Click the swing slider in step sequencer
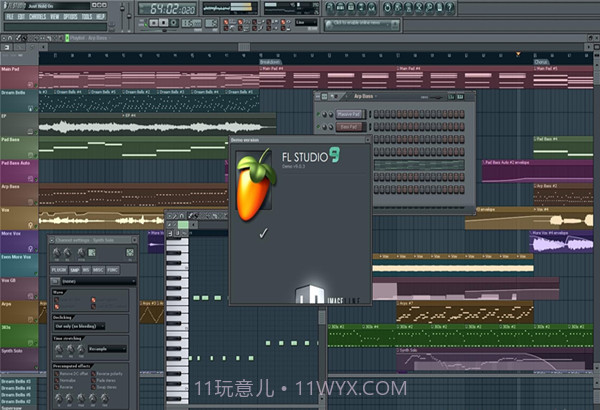 436,97
